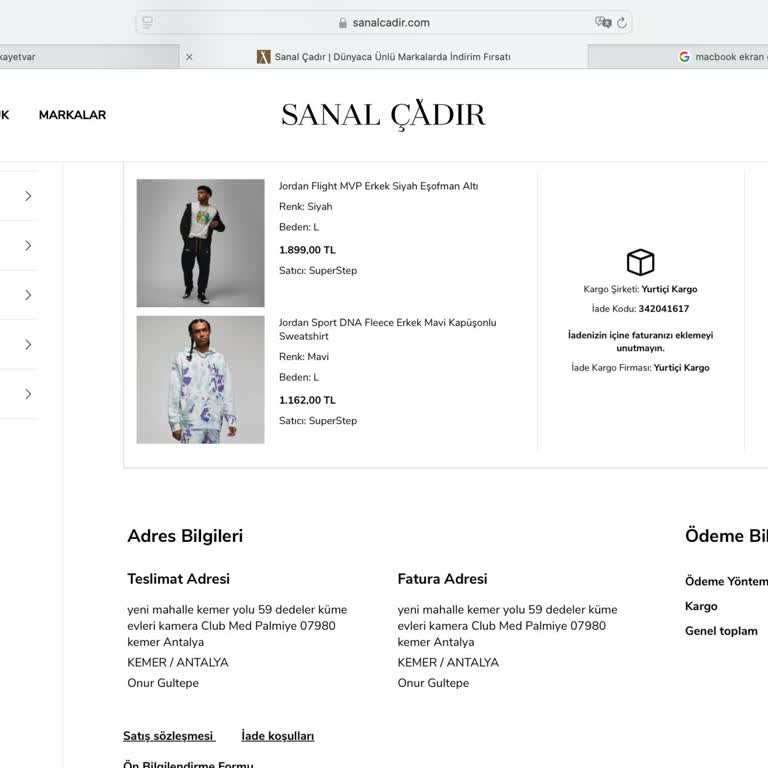The width and height of the screenshot is (768, 768).
Task: Click the Teslimat Adresi heading
Action: (178, 579)
